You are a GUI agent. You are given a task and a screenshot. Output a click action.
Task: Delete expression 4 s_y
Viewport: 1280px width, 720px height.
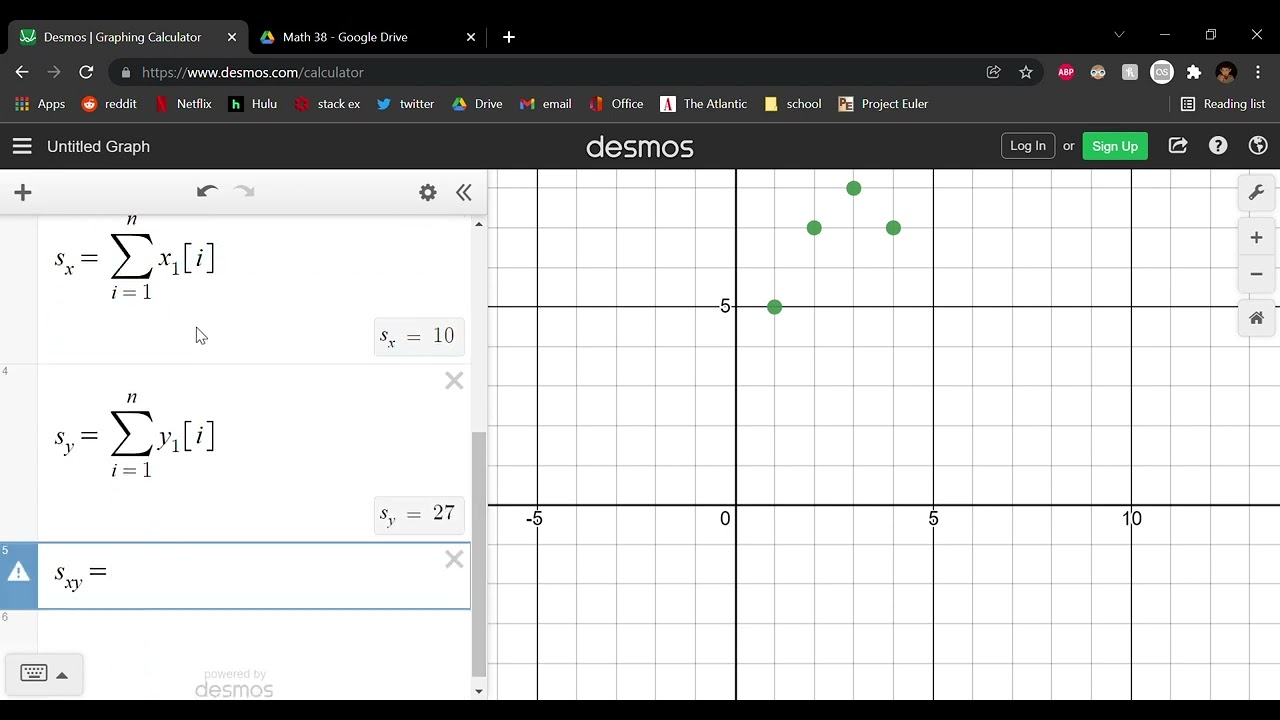pyautogui.click(x=454, y=381)
